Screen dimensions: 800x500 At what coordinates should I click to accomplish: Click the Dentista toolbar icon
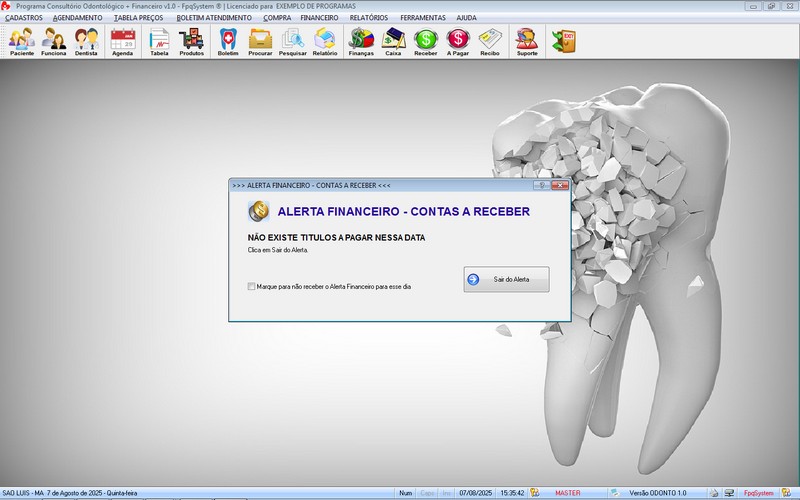pyautogui.click(x=86, y=42)
